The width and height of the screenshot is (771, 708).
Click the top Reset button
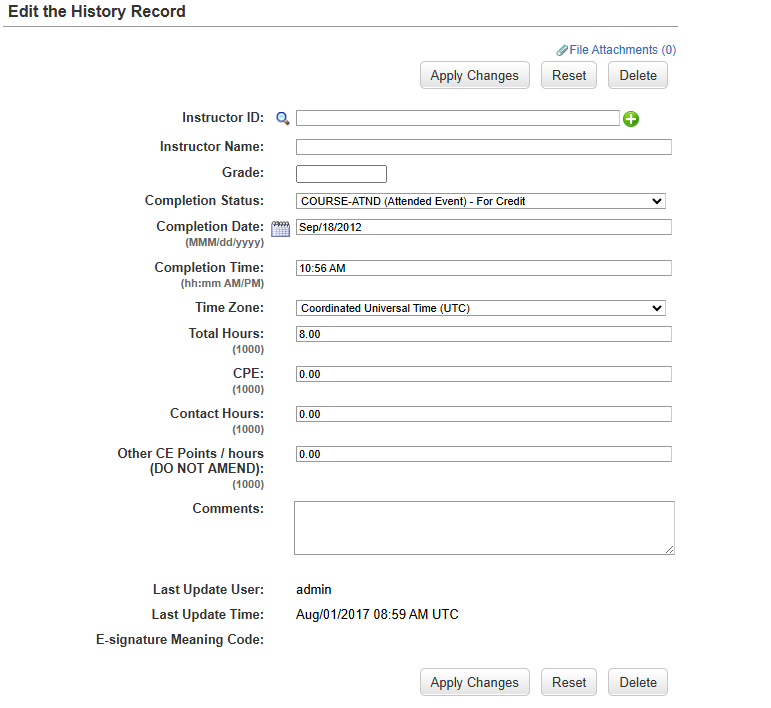pos(569,75)
